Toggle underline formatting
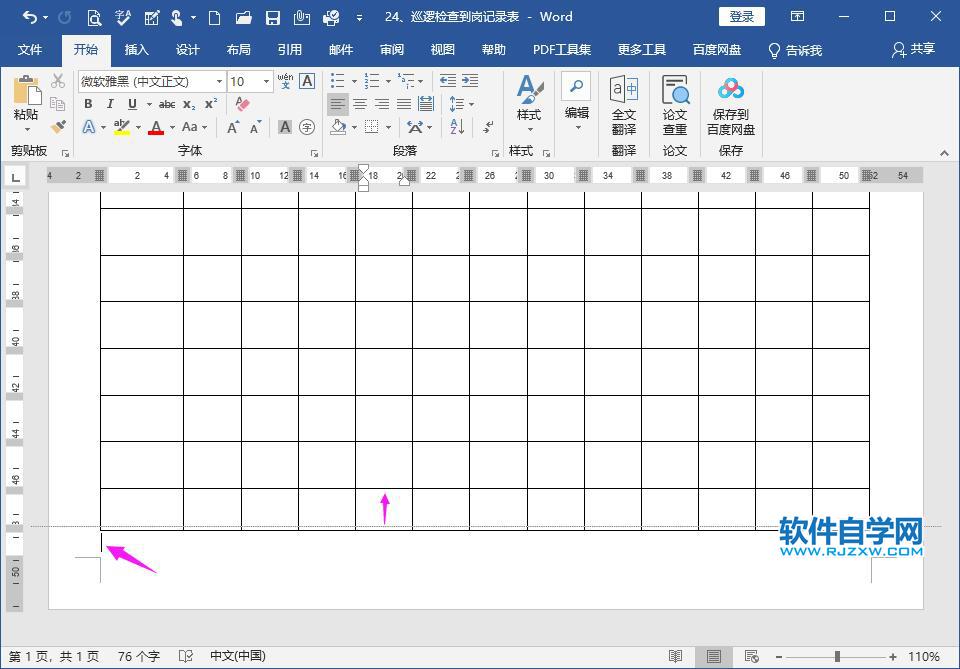 132,104
